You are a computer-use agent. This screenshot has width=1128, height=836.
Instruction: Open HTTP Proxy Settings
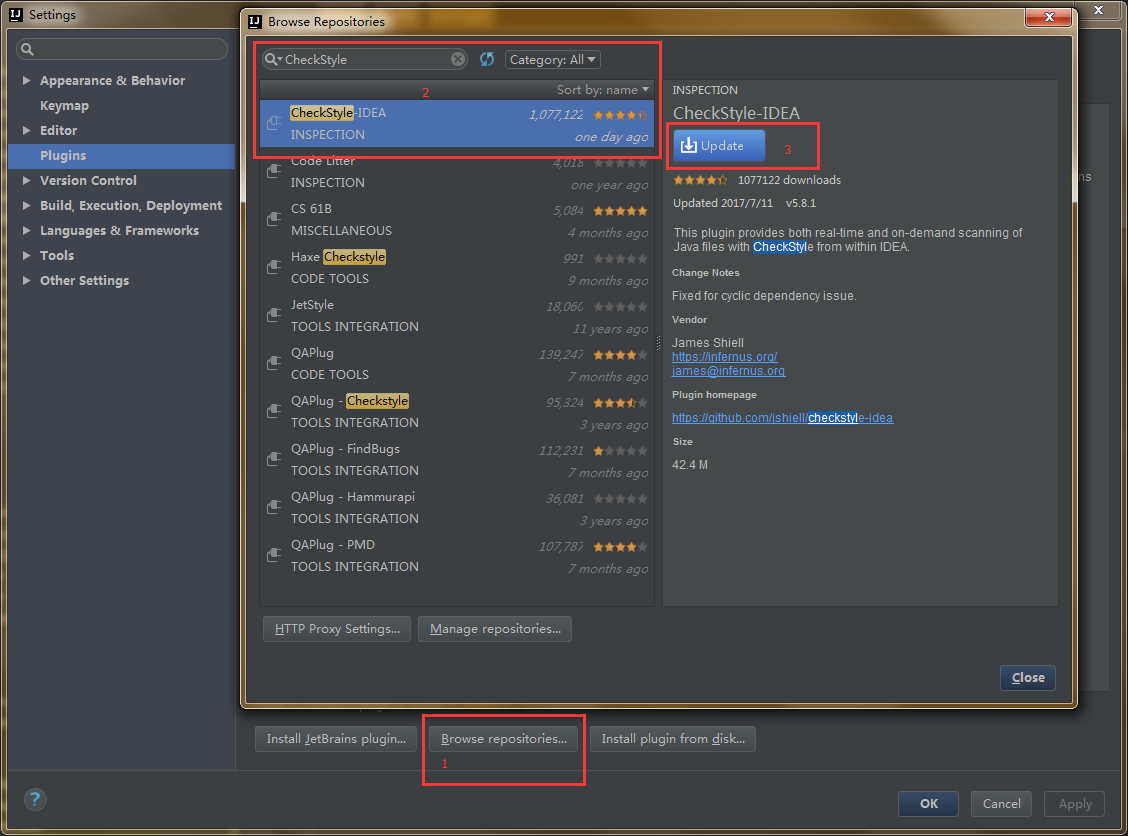337,629
